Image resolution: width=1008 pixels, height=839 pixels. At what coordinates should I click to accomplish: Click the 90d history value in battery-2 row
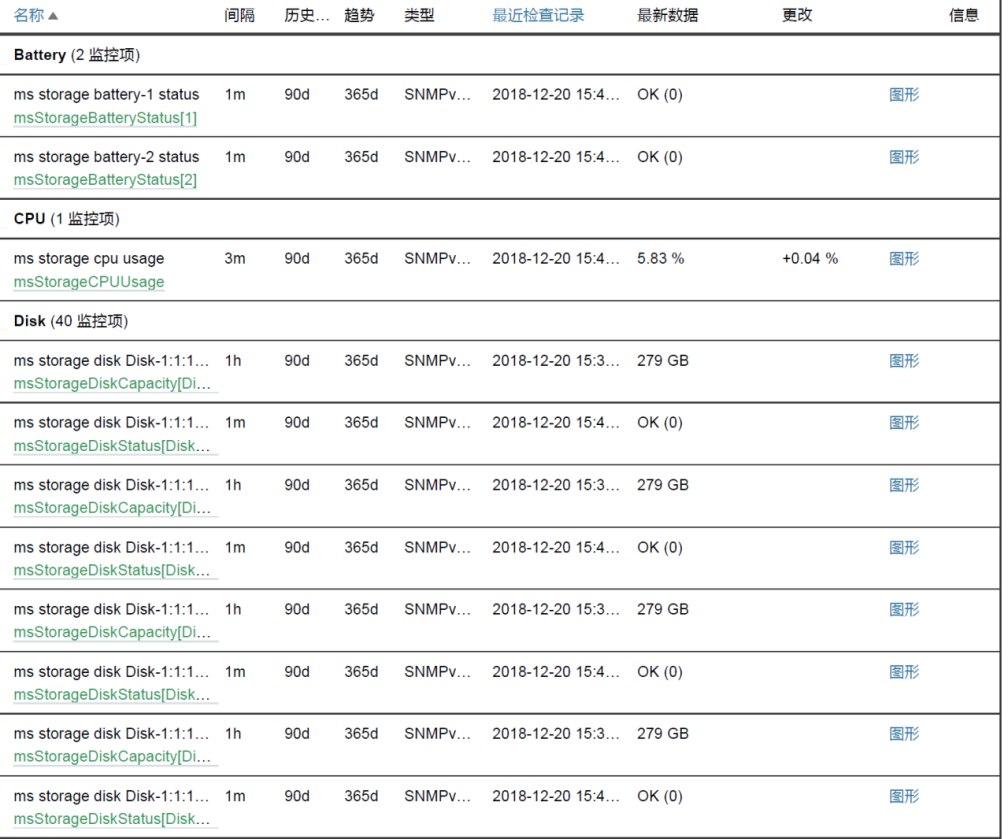pyautogui.click(x=297, y=157)
